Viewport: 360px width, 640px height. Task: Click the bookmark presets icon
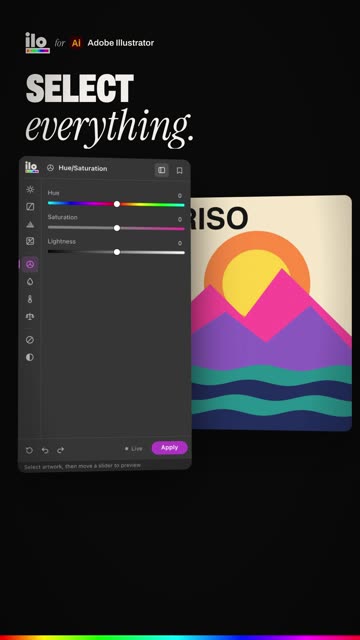179,170
